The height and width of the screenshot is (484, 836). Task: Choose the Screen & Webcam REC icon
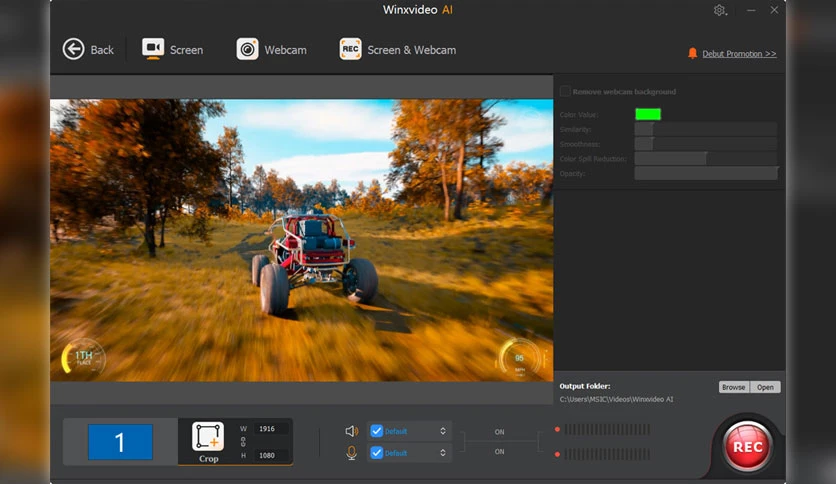pos(350,49)
